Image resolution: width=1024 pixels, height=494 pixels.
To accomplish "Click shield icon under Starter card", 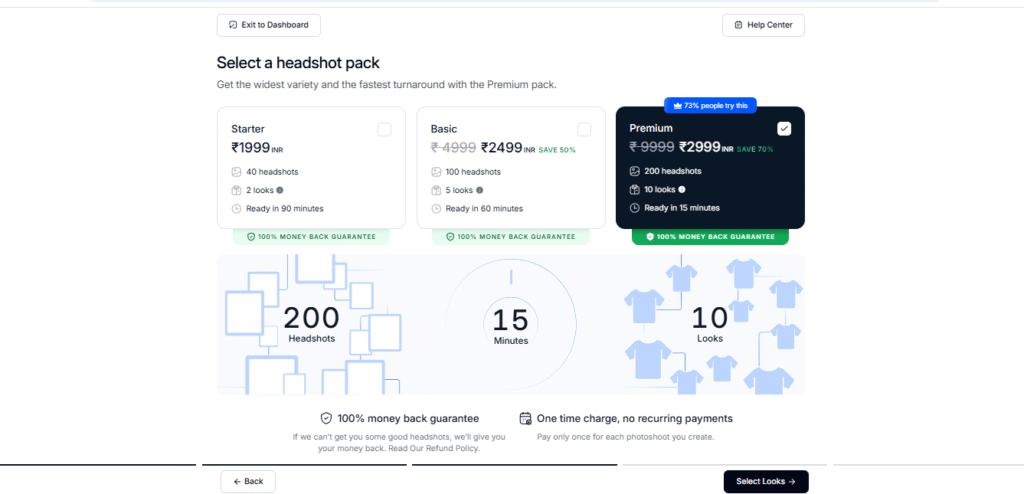I will click(251, 237).
